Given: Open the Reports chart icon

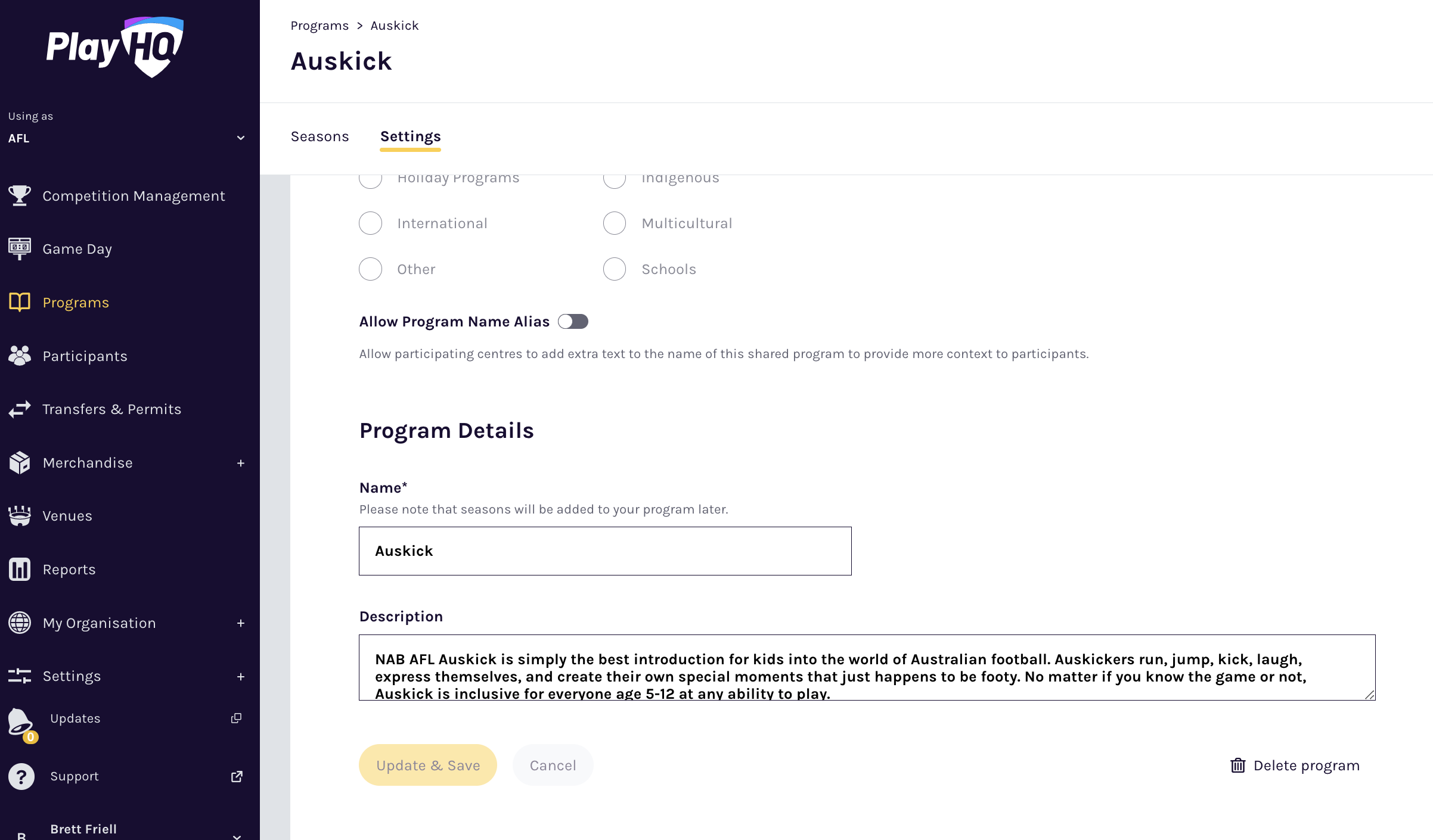Looking at the screenshot, I should tap(20, 570).
